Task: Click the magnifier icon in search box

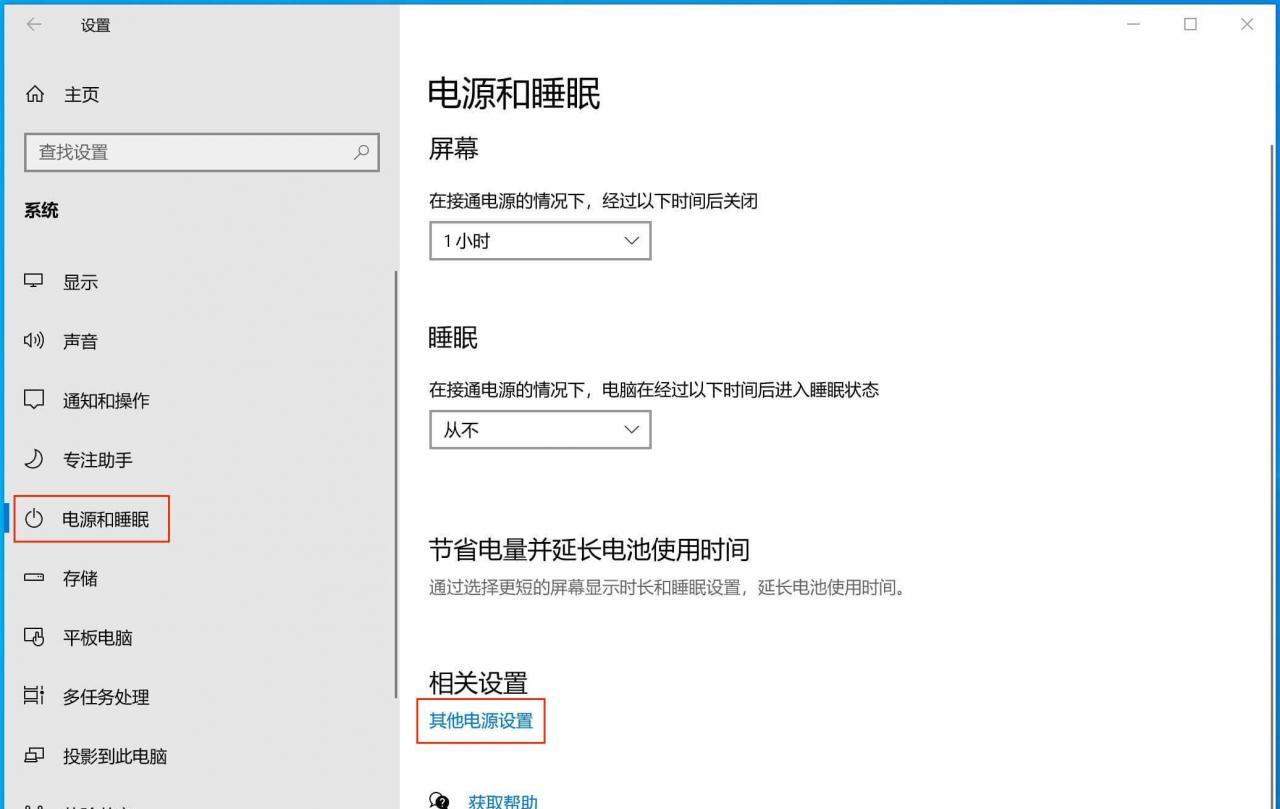Action: tap(361, 152)
